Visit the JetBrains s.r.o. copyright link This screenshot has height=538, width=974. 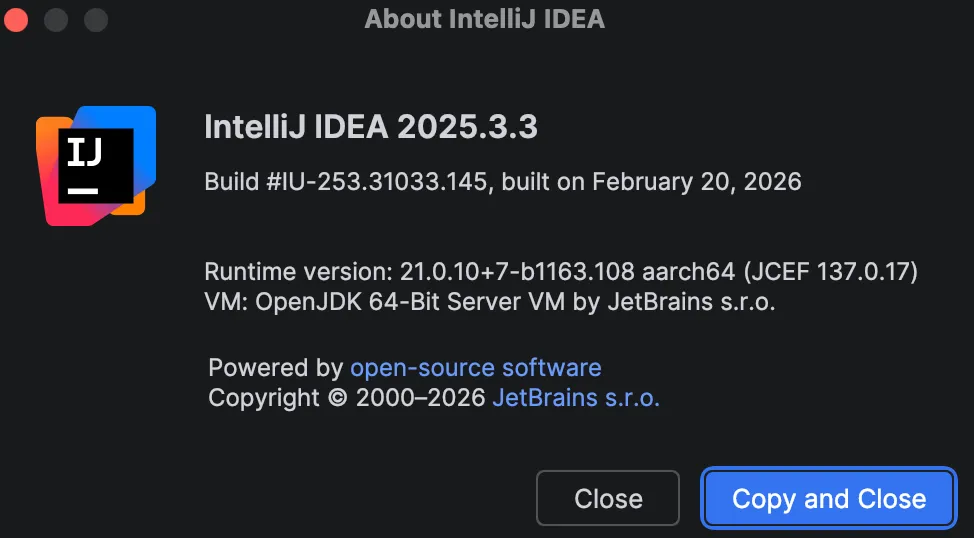click(576, 397)
